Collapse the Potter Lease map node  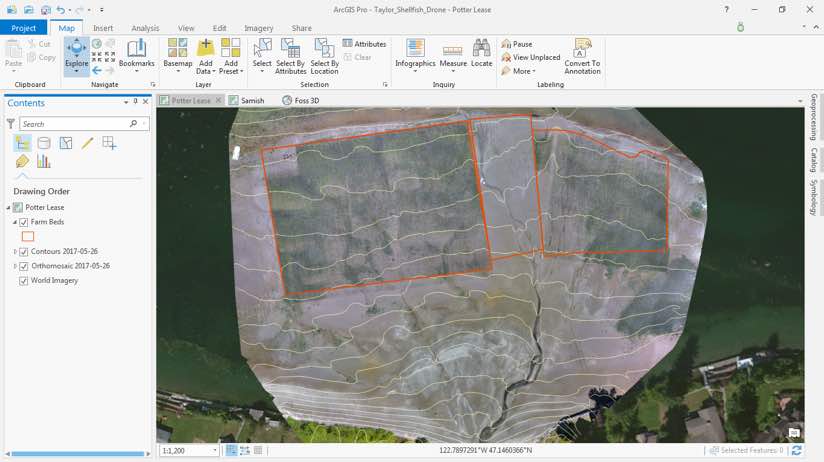click(8, 208)
